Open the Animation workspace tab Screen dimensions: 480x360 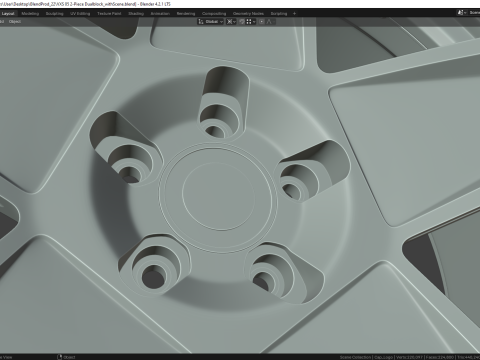tap(160, 14)
